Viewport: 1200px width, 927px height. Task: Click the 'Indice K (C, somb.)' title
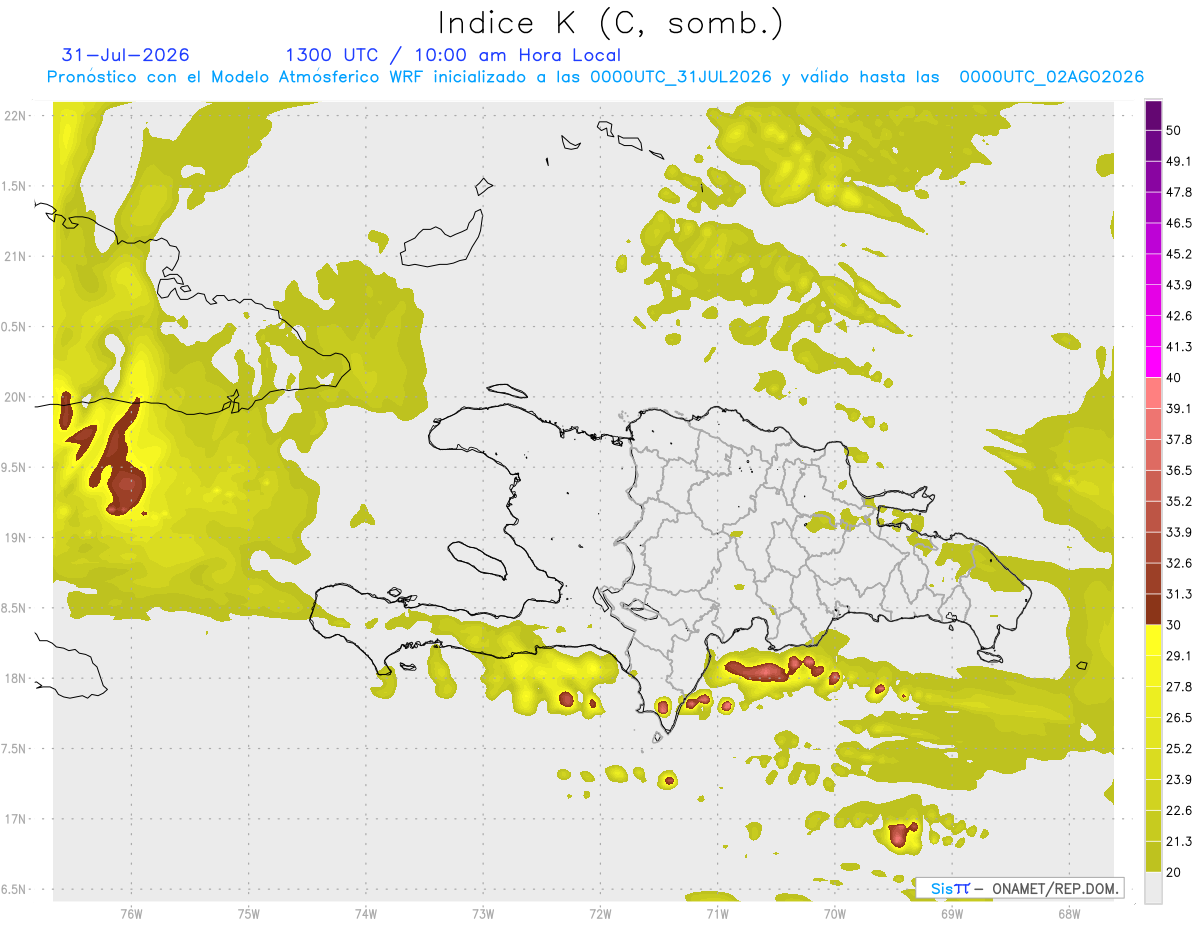610,24
